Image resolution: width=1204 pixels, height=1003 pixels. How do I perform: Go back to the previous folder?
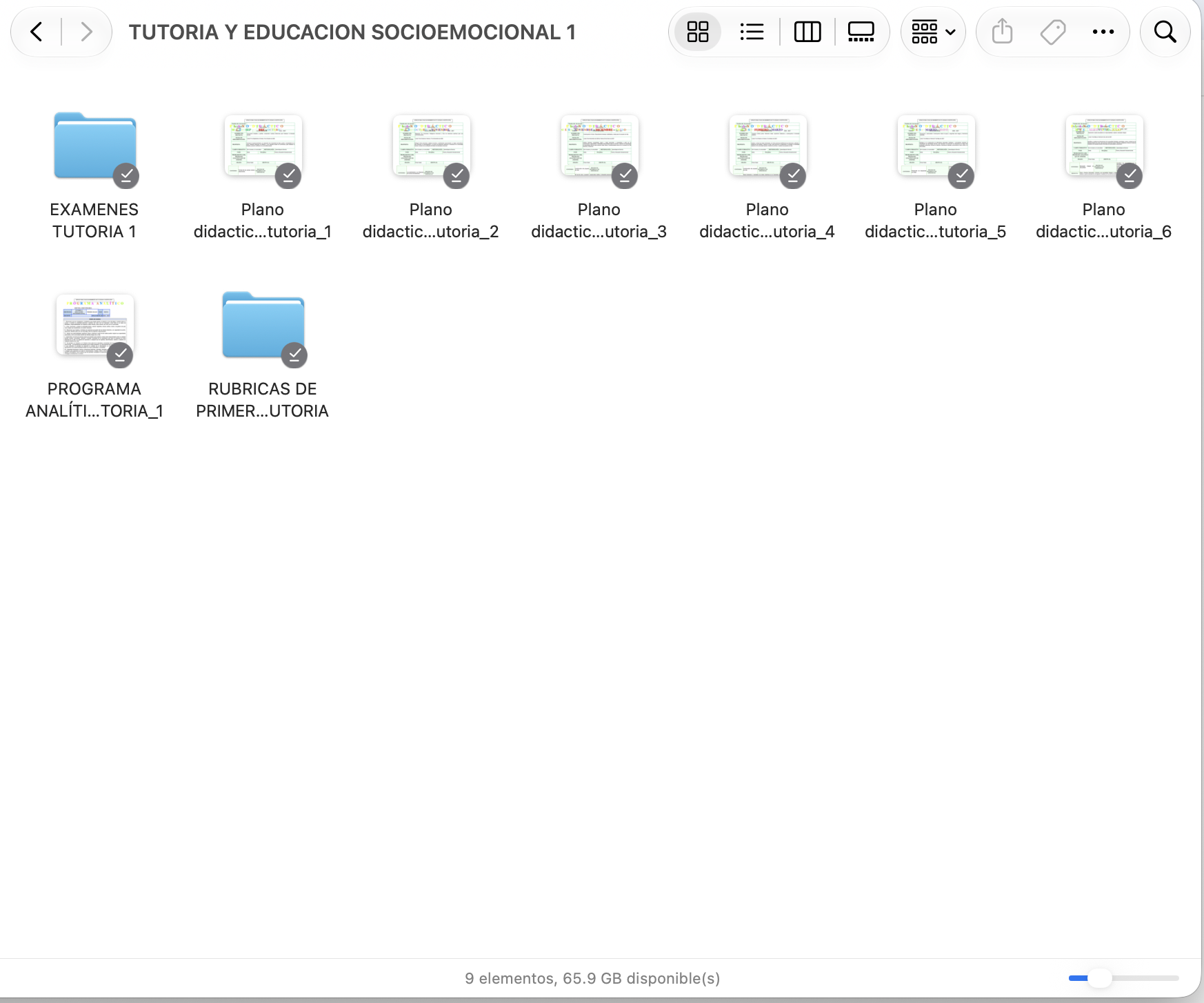click(37, 32)
